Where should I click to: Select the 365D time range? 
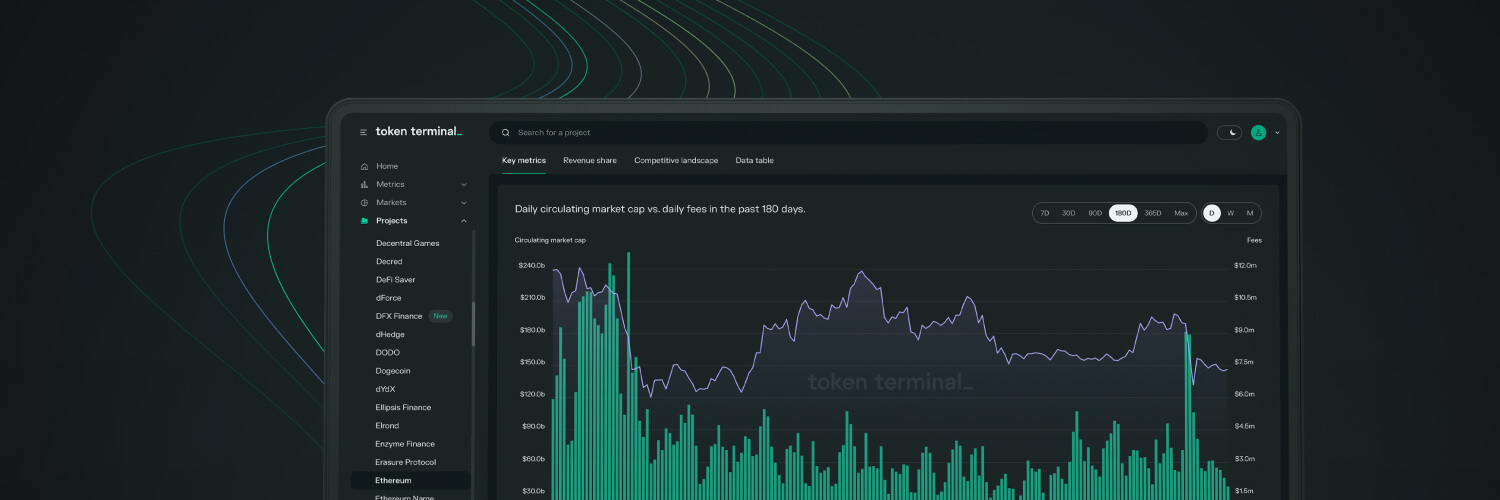pyautogui.click(x=1153, y=213)
